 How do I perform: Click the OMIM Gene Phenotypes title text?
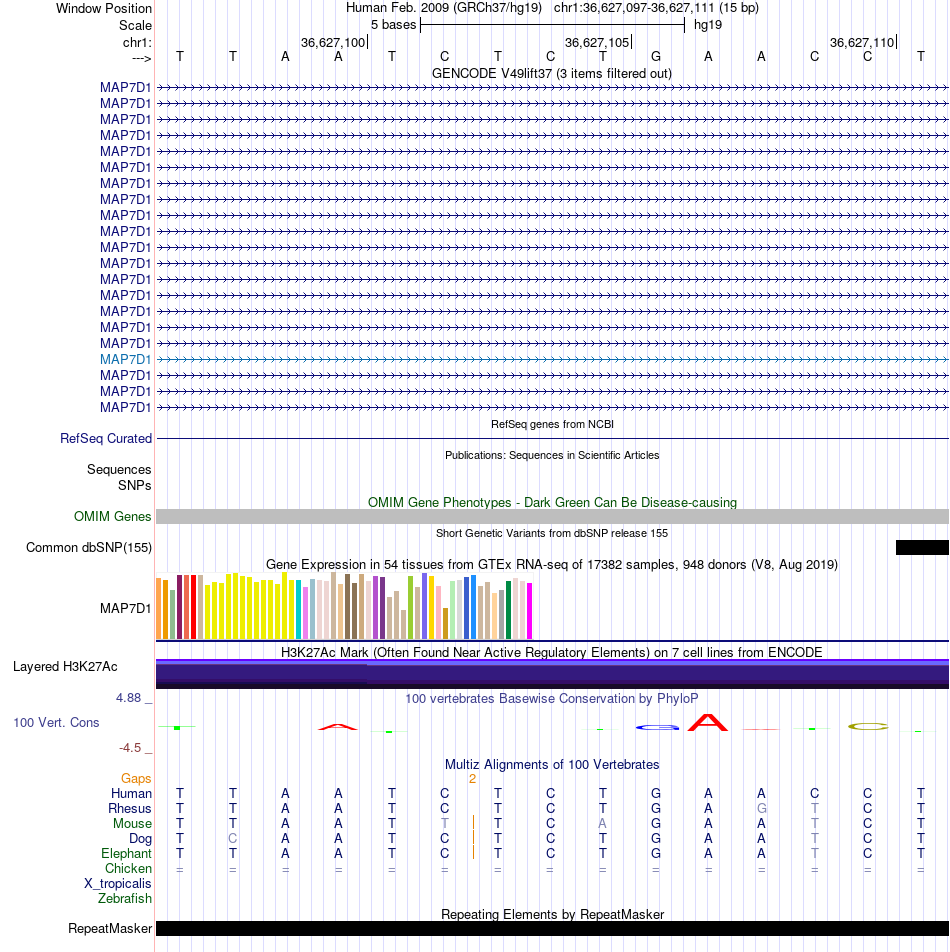click(552, 502)
